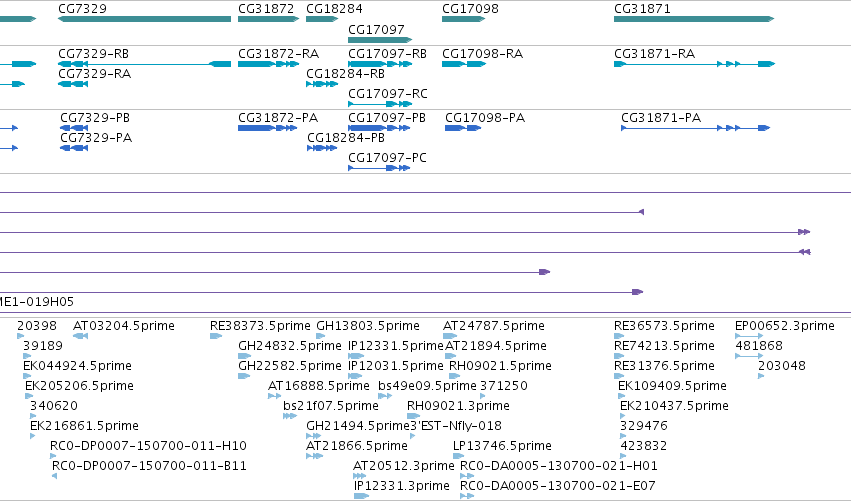Screen dimensions: 851x501
Task: Click protein label CG7329-PB
Action: point(95,118)
